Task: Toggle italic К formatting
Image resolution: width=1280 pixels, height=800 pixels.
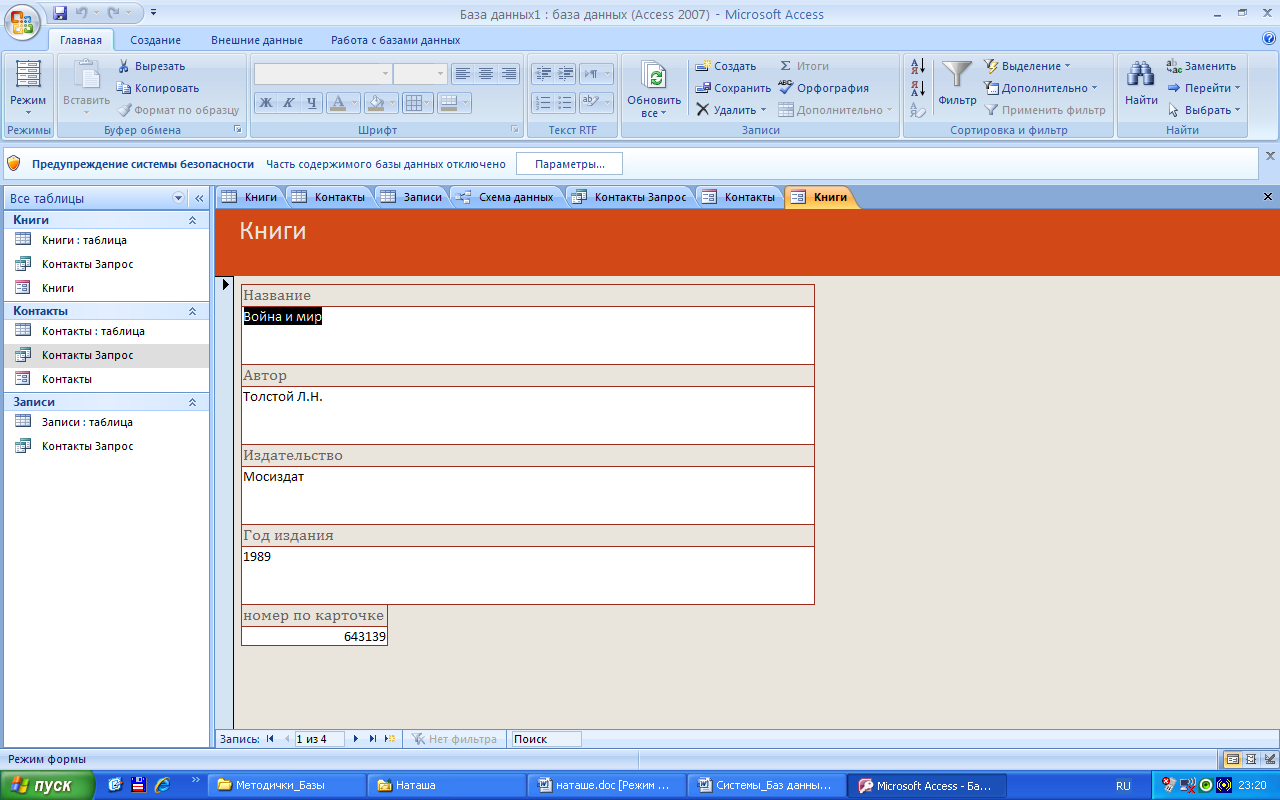Action: click(x=288, y=102)
